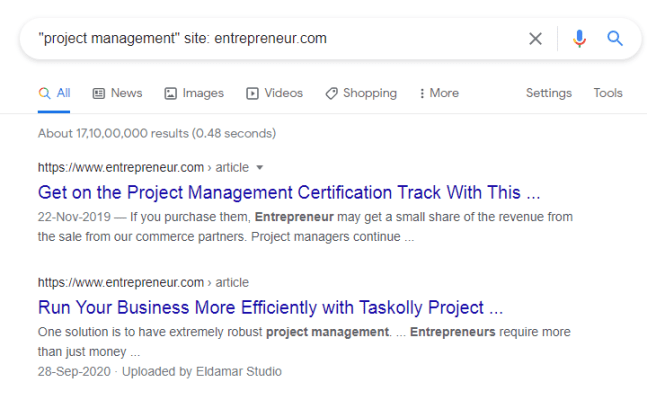Switch to the Videos tab
The height and width of the screenshot is (400, 647).
(274, 93)
